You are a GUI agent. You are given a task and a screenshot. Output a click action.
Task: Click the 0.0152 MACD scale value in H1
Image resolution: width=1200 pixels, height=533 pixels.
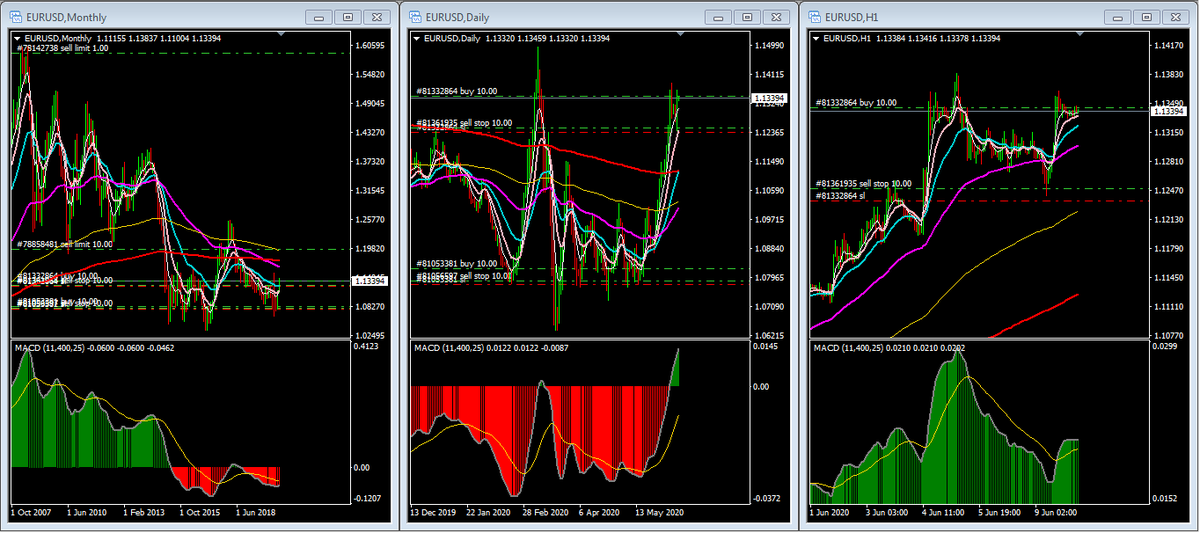tap(1166, 497)
